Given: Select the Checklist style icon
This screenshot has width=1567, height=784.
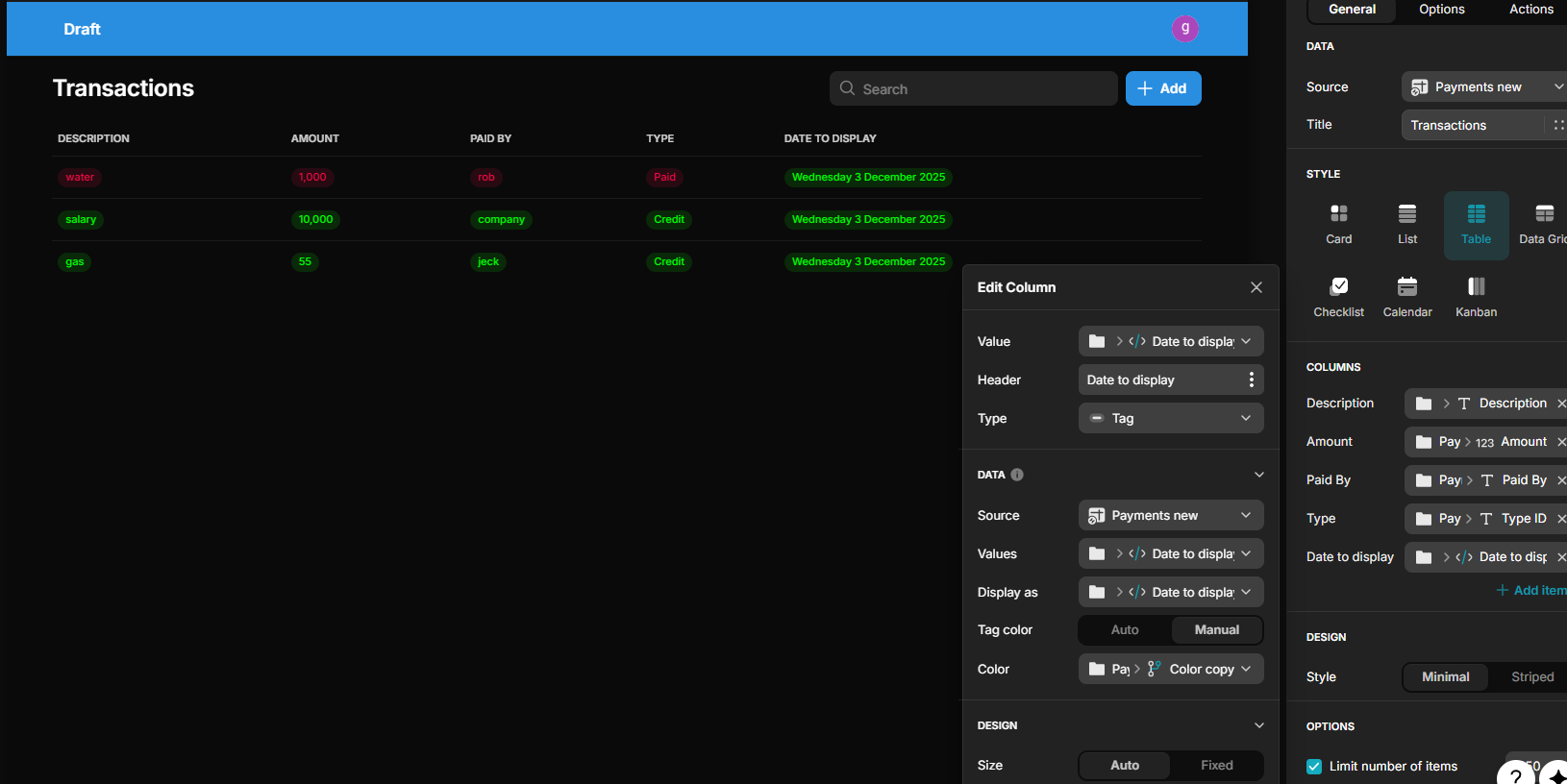Looking at the screenshot, I should pyautogui.click(x=1339, y=298).
